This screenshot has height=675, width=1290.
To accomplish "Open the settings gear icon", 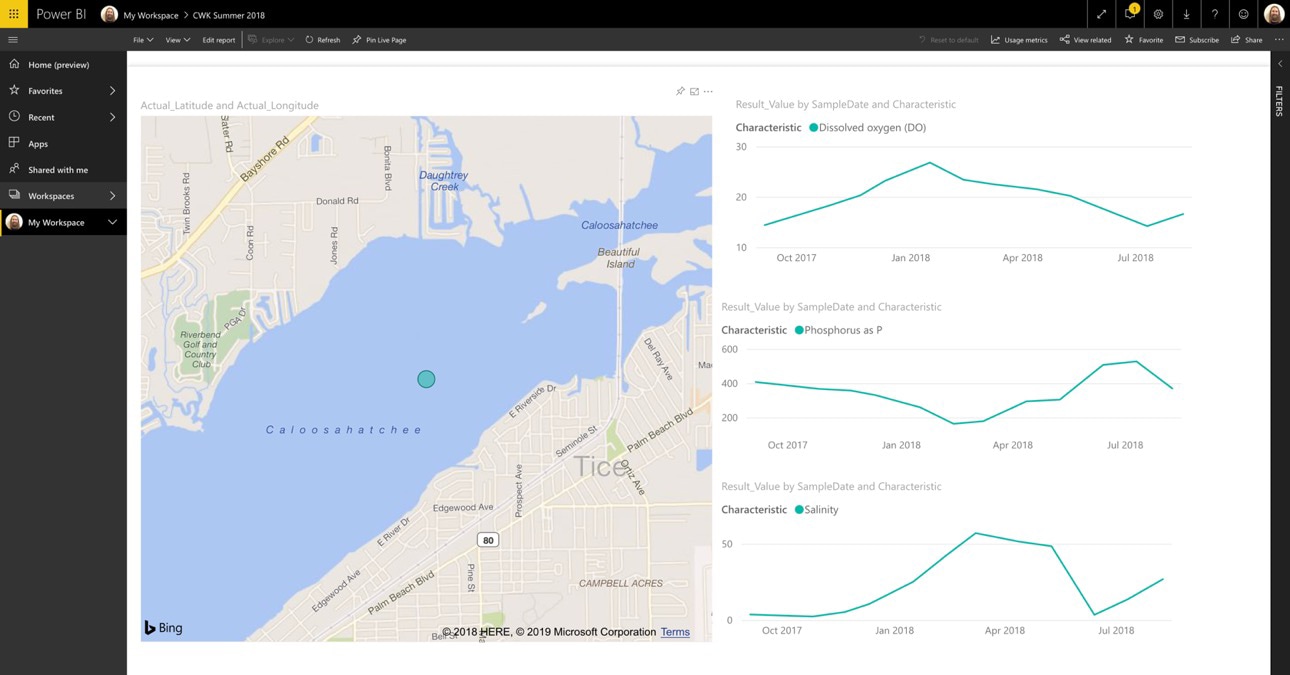I will point(1158,14).
